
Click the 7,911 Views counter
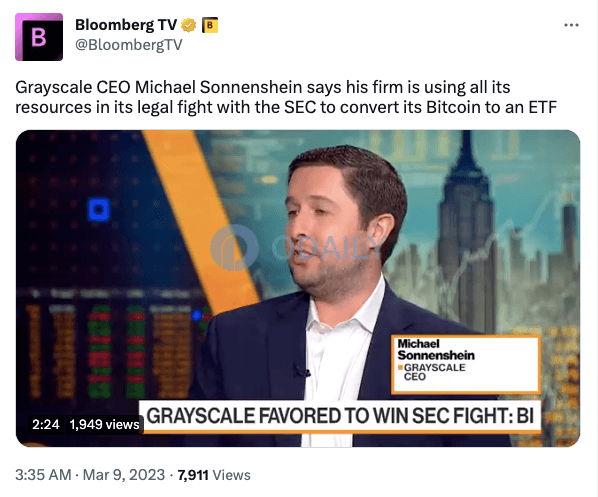coord(214,475)
